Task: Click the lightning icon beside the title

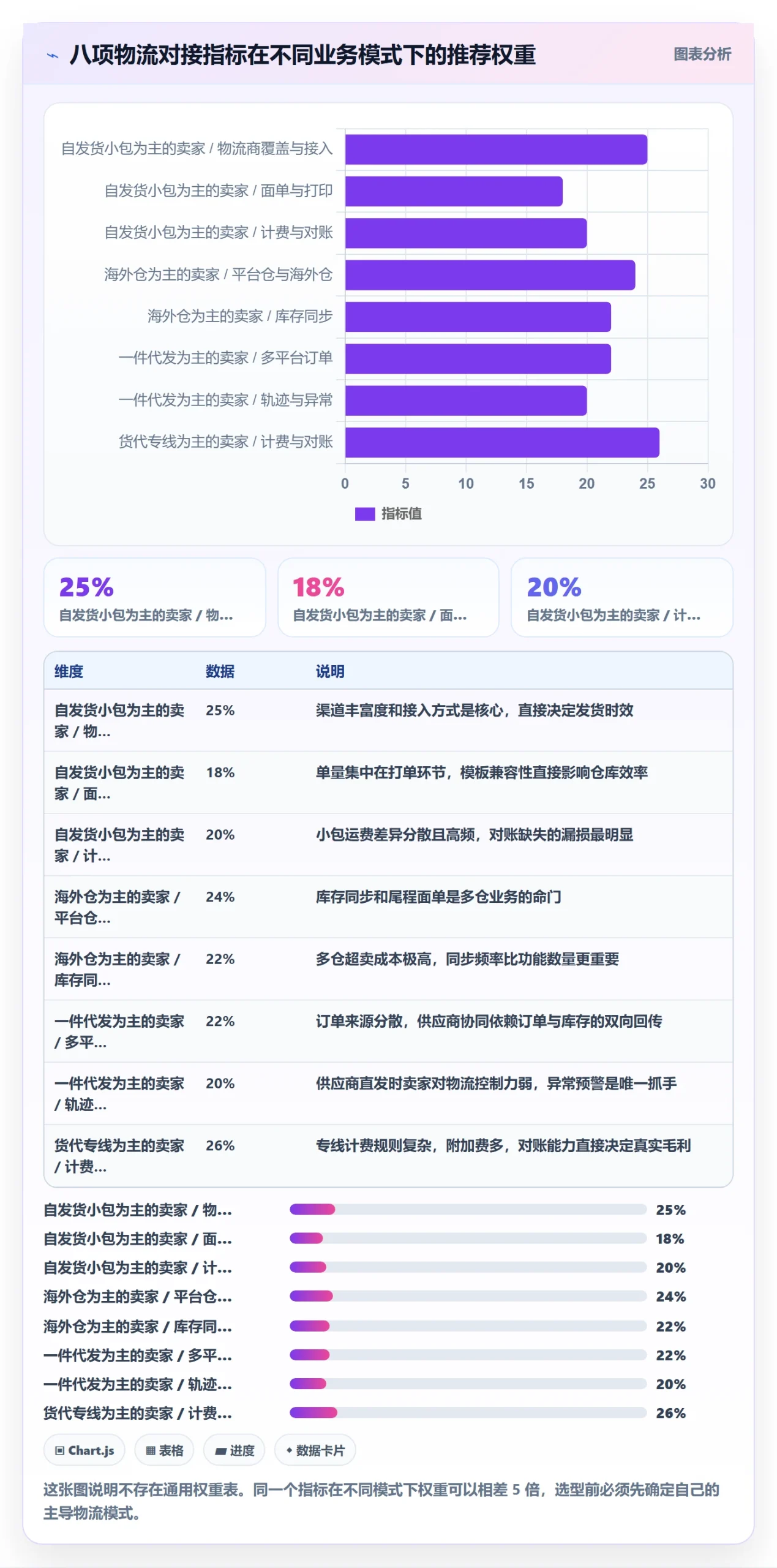Action: (x=53, y=56)
